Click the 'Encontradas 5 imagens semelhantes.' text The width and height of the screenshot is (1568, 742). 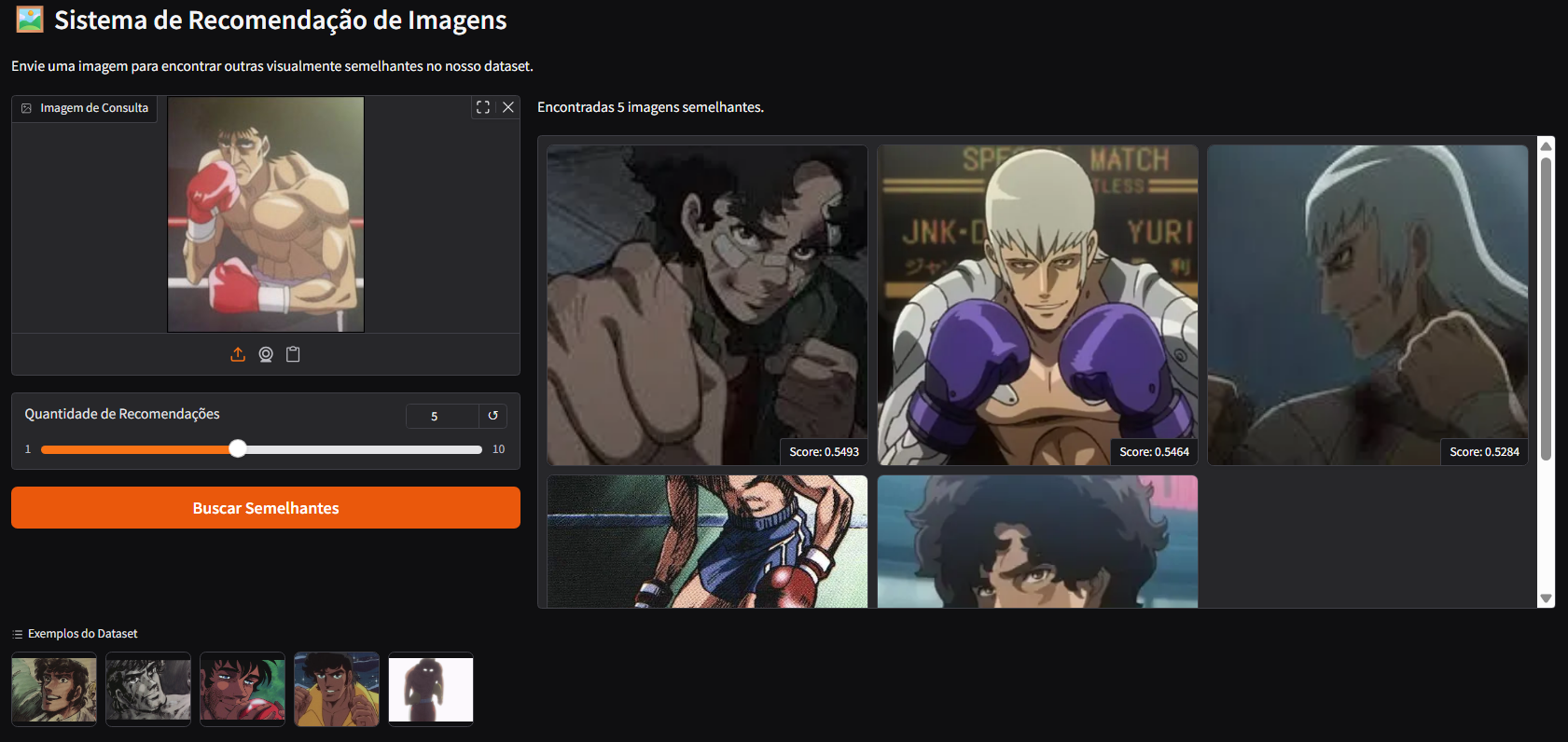click(x=650, y=107)
